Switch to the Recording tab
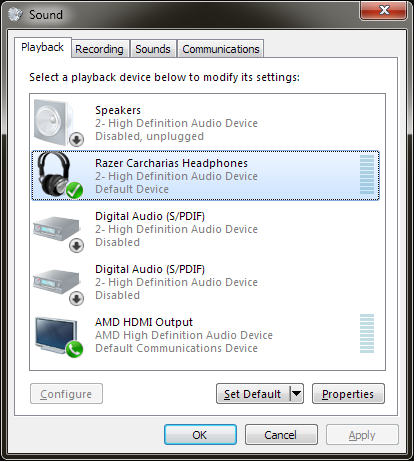 99,49
